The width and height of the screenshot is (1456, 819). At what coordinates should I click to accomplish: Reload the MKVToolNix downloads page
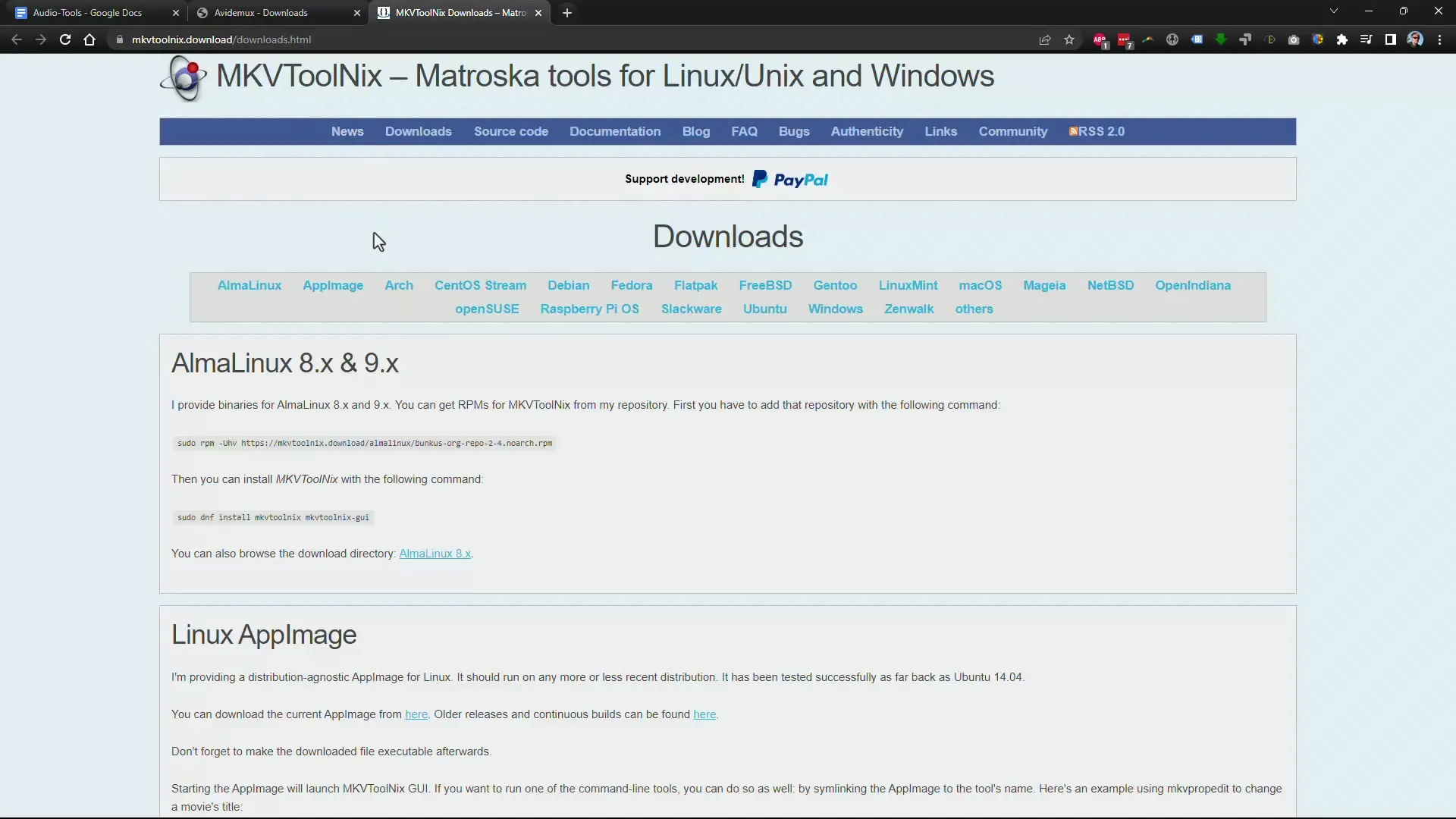tap(65, 39)
